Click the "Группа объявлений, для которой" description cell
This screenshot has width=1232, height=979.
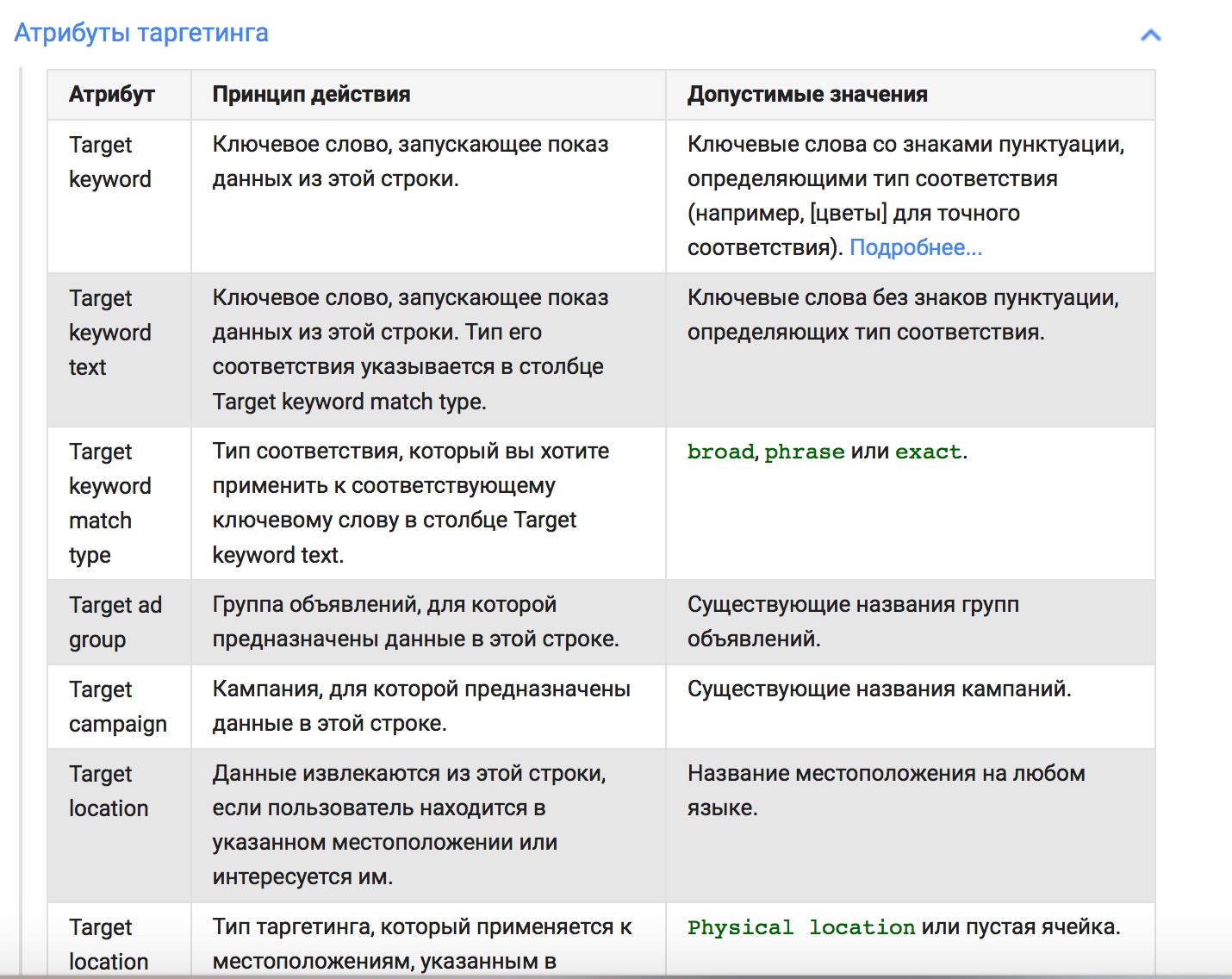[x=415, y=621]
